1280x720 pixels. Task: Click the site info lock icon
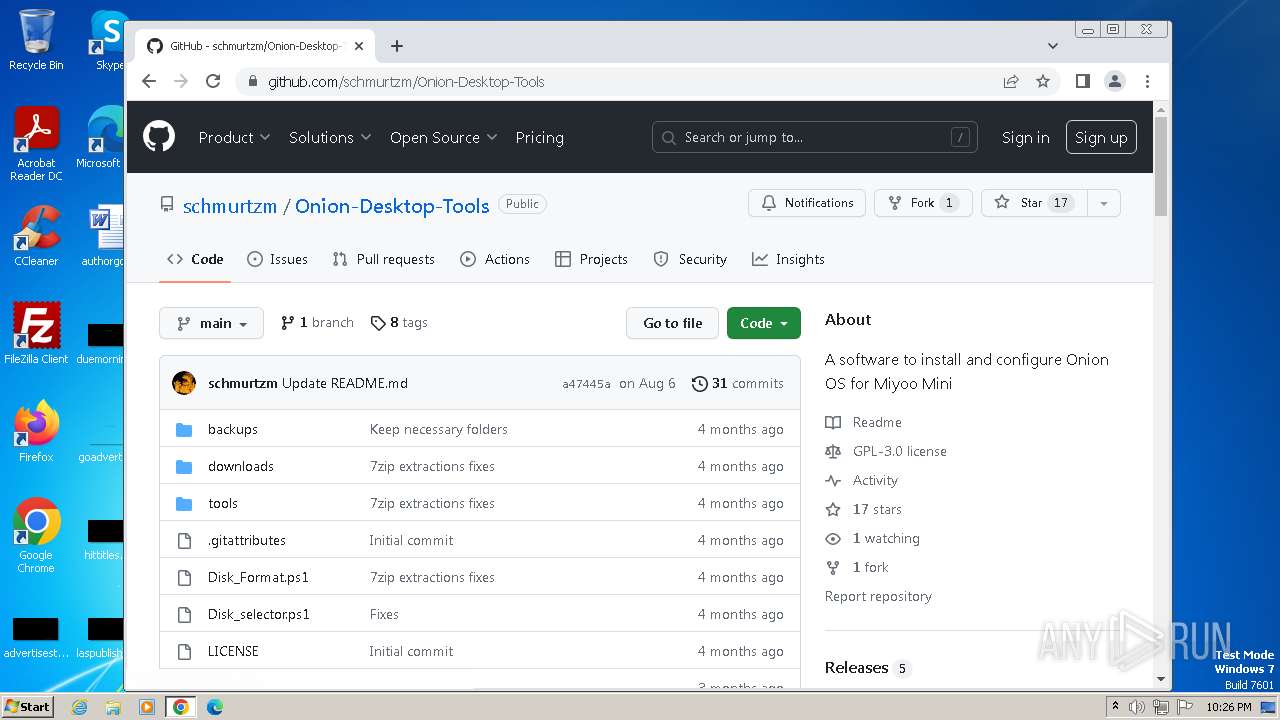pyautogui.click(x=251, y=82)
